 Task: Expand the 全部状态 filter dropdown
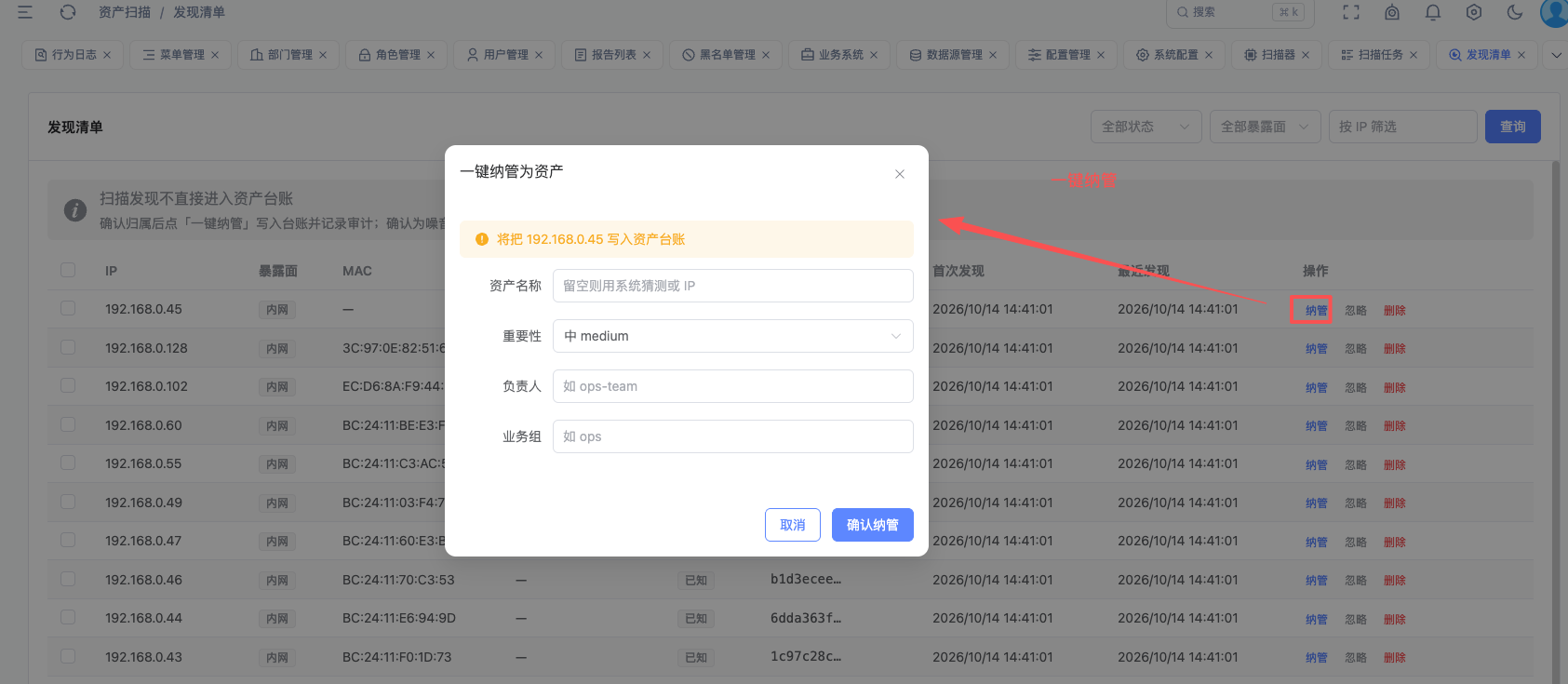pyautogui.click(x=1146, y=127)
